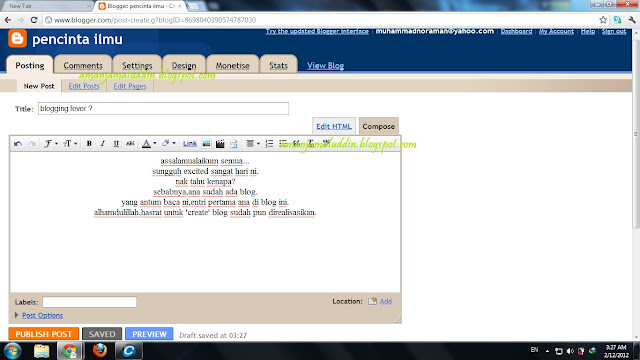Toggle italic formatting

coord(102,144)
